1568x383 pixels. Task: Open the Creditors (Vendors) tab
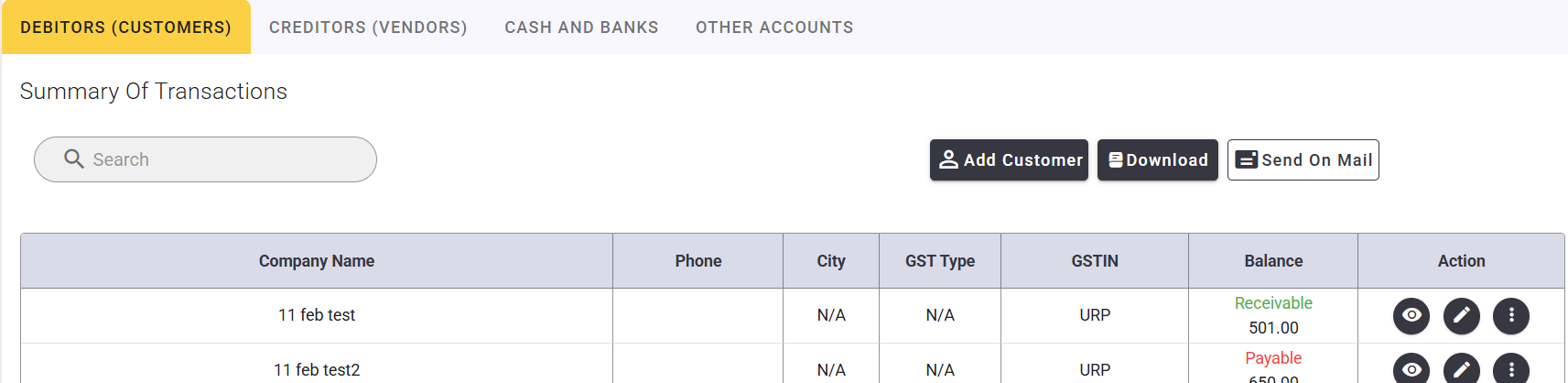click(x=368, y=27)
